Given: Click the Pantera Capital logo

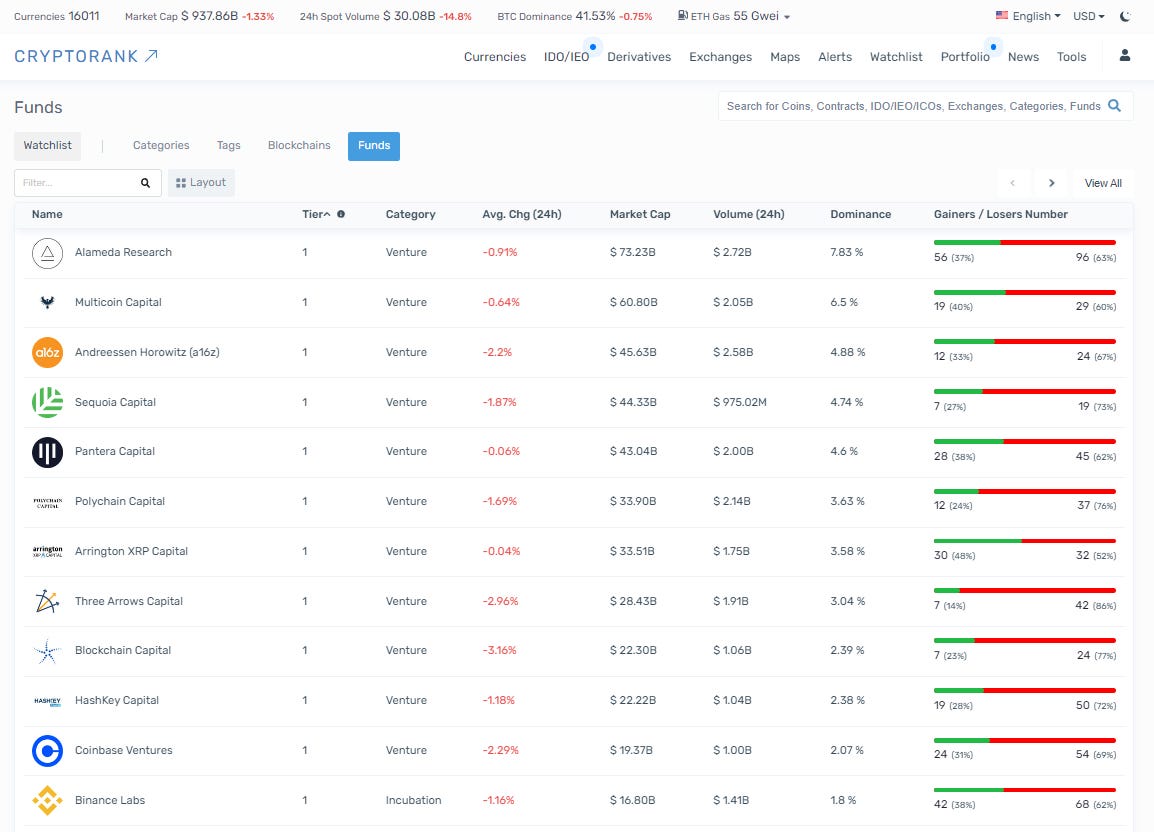Looking at the screenshot, I should click(47, 451).
